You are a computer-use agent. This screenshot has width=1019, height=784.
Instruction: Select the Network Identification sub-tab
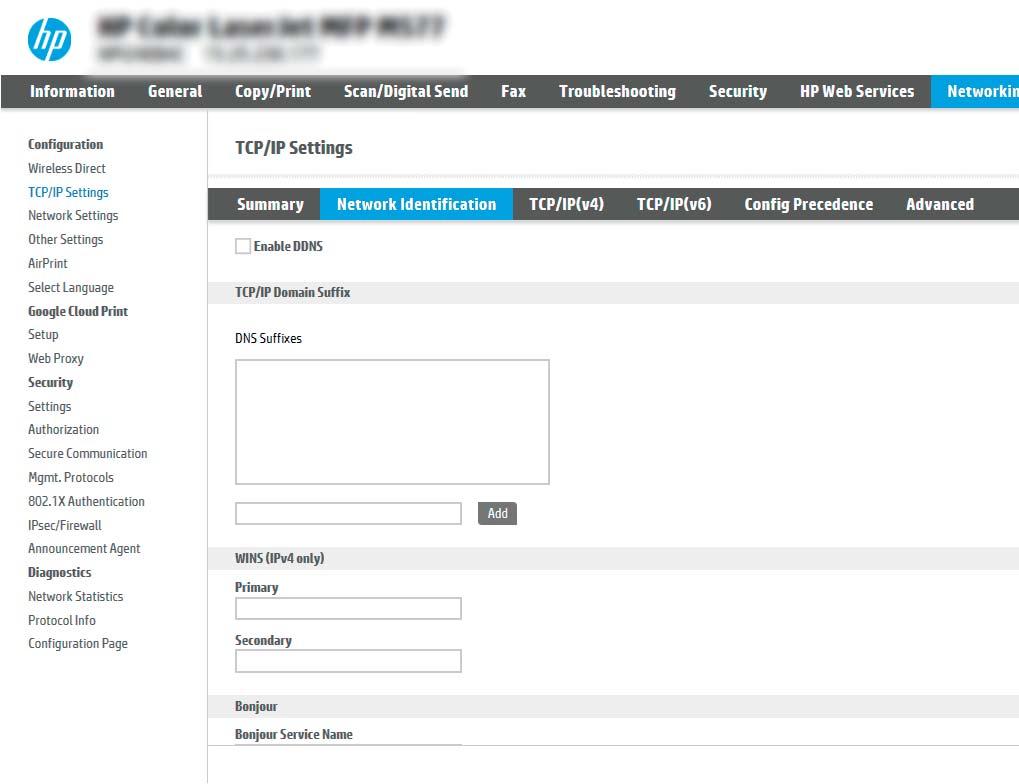(417, 204)
